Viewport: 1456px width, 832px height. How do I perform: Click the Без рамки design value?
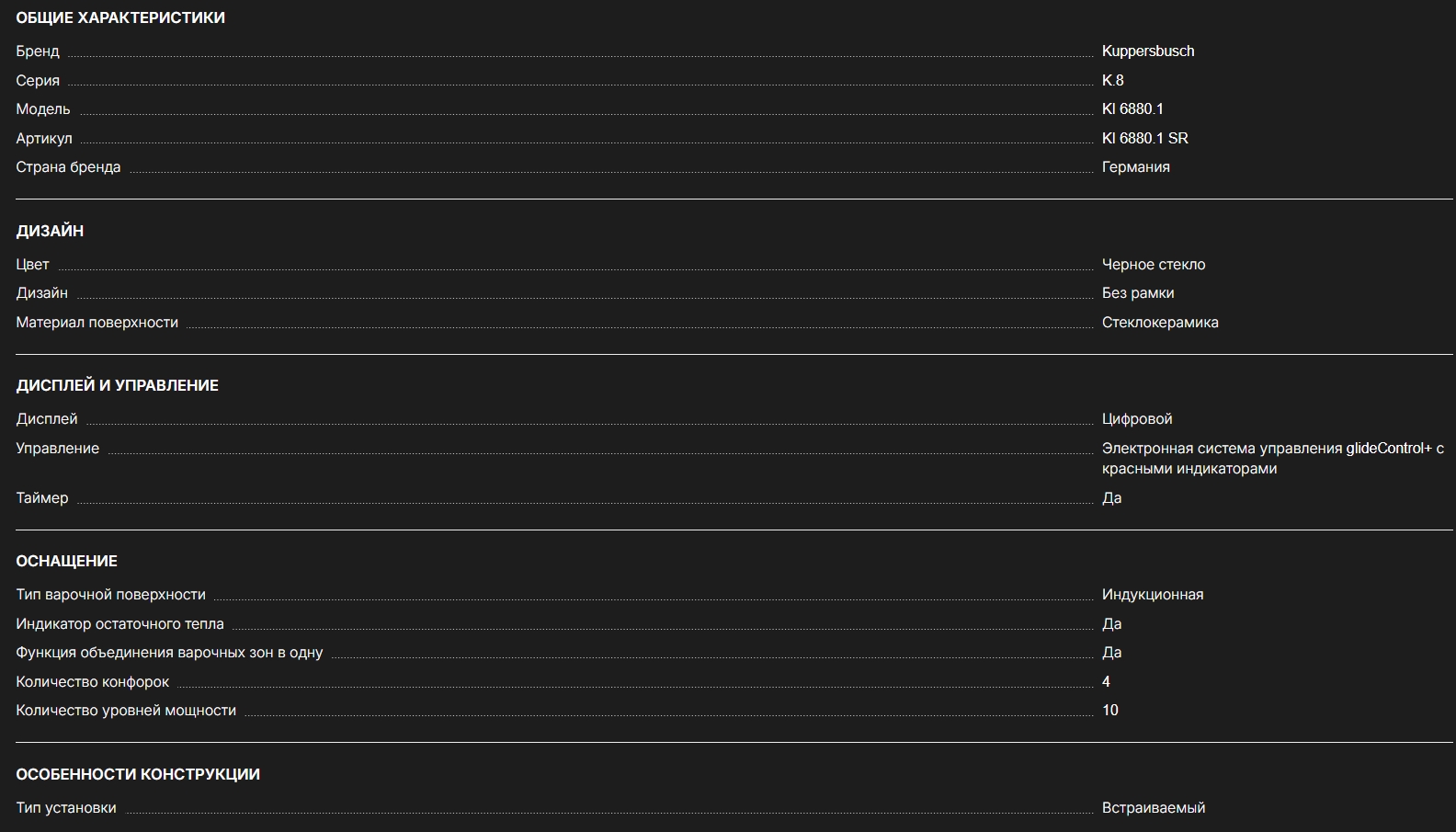coord(1138,293)
